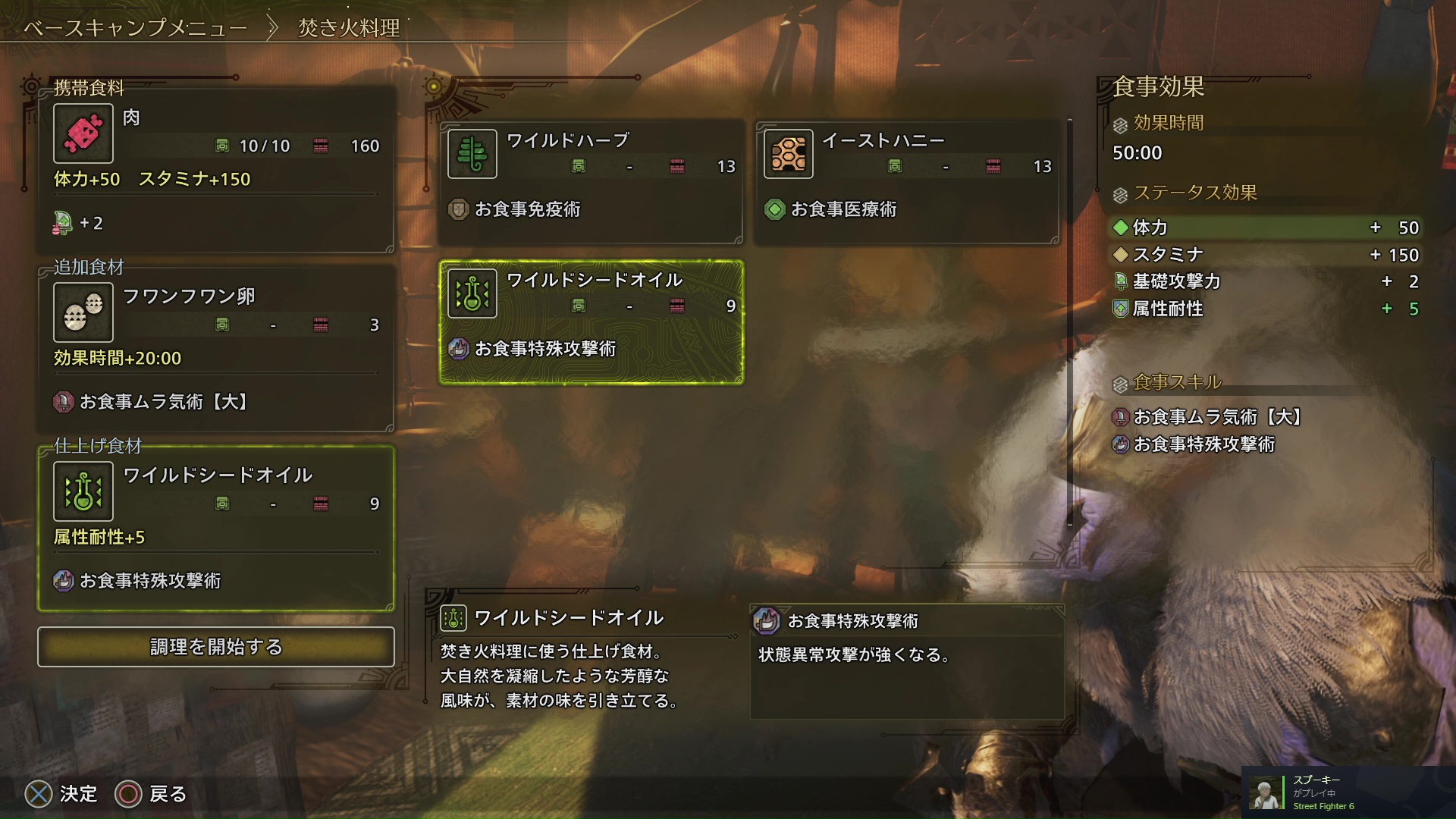
Task: Click the 属性耐性 status effect row
Action: 1266,309
